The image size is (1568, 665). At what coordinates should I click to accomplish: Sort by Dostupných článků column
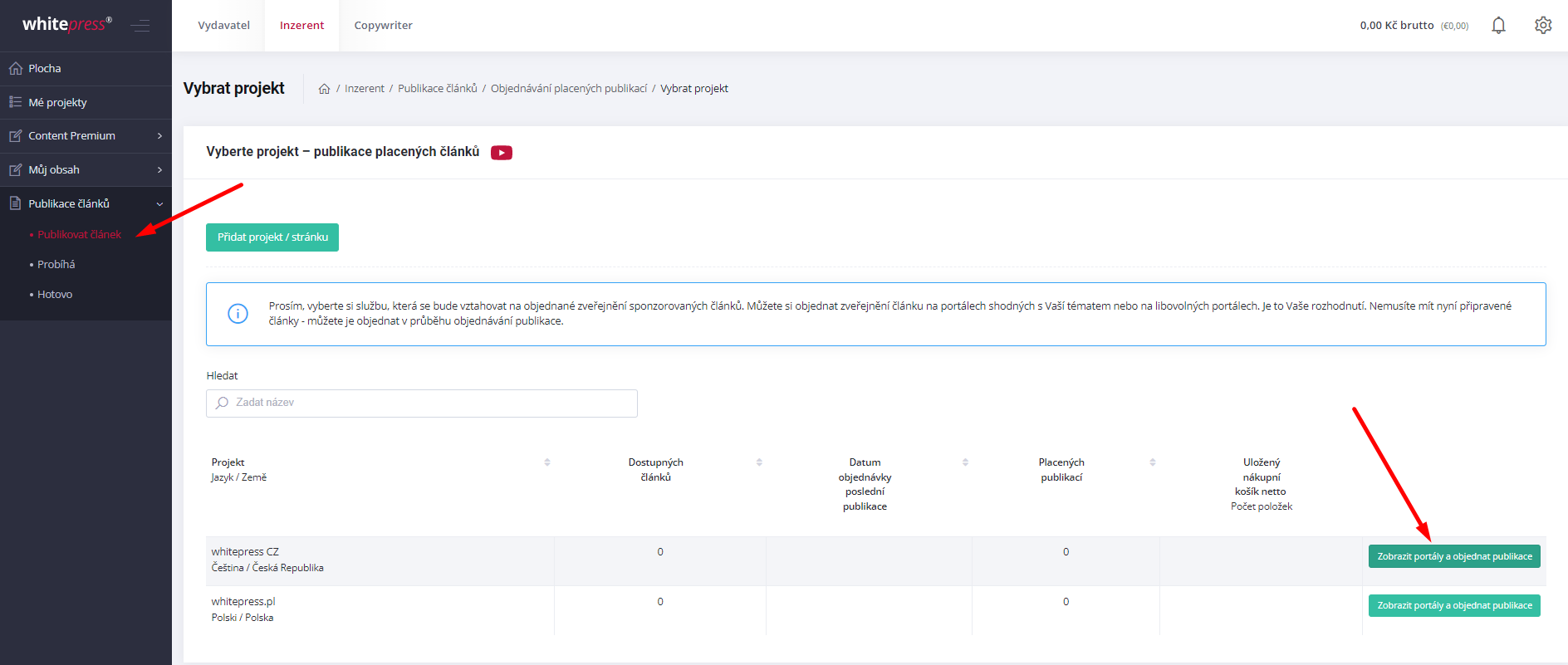point(759,462)
